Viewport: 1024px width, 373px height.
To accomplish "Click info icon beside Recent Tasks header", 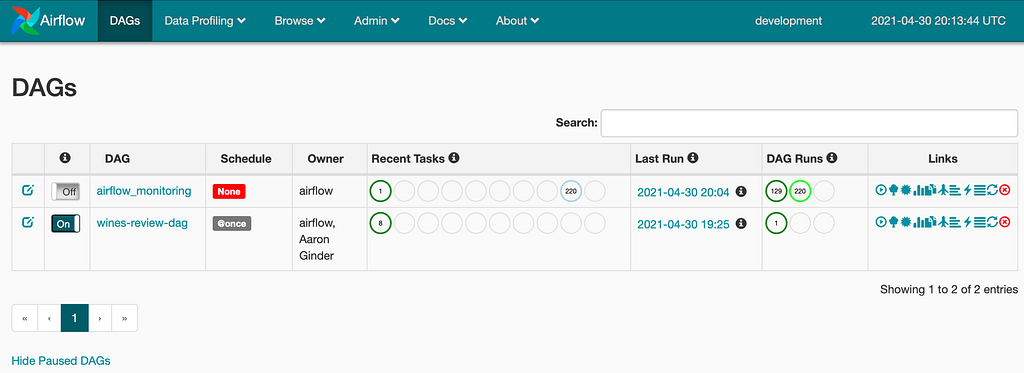I will (x=454, y=158).
